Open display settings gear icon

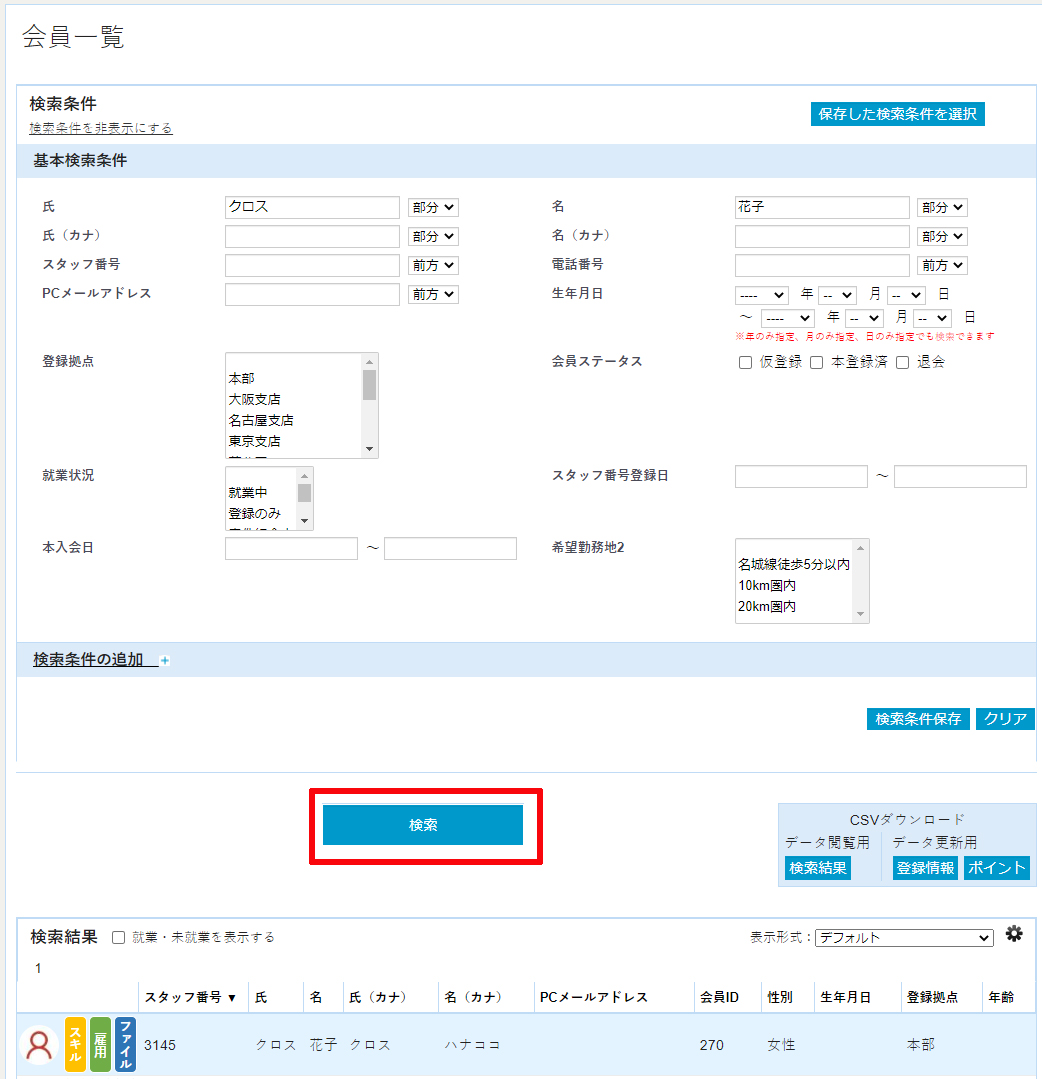click(1014, 934)
